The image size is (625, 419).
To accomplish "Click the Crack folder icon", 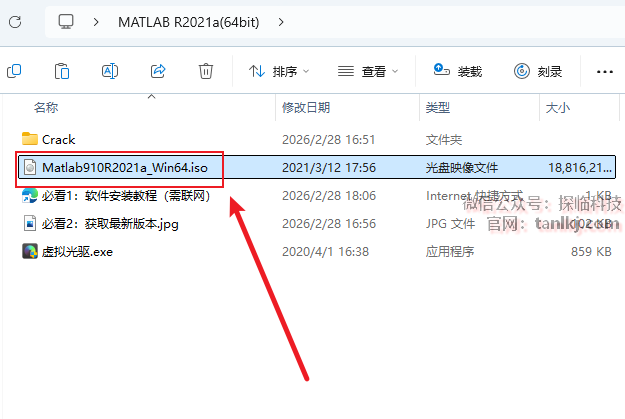I will point(29,139).
